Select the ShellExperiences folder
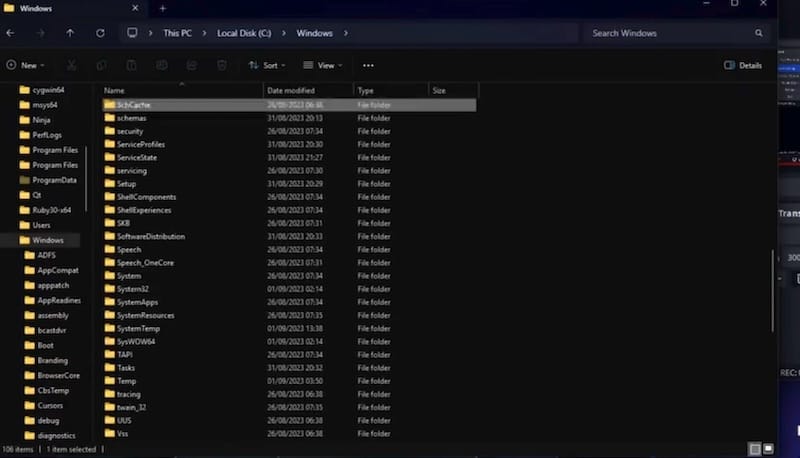 point(289,210)
